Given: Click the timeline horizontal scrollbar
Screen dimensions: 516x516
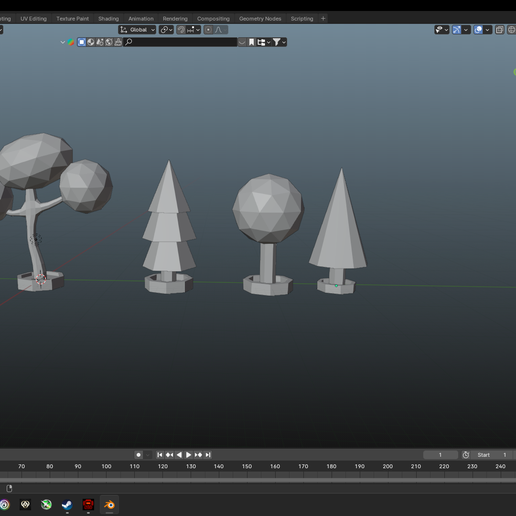Looking at the screenshot, I should [x=258, y=480].
